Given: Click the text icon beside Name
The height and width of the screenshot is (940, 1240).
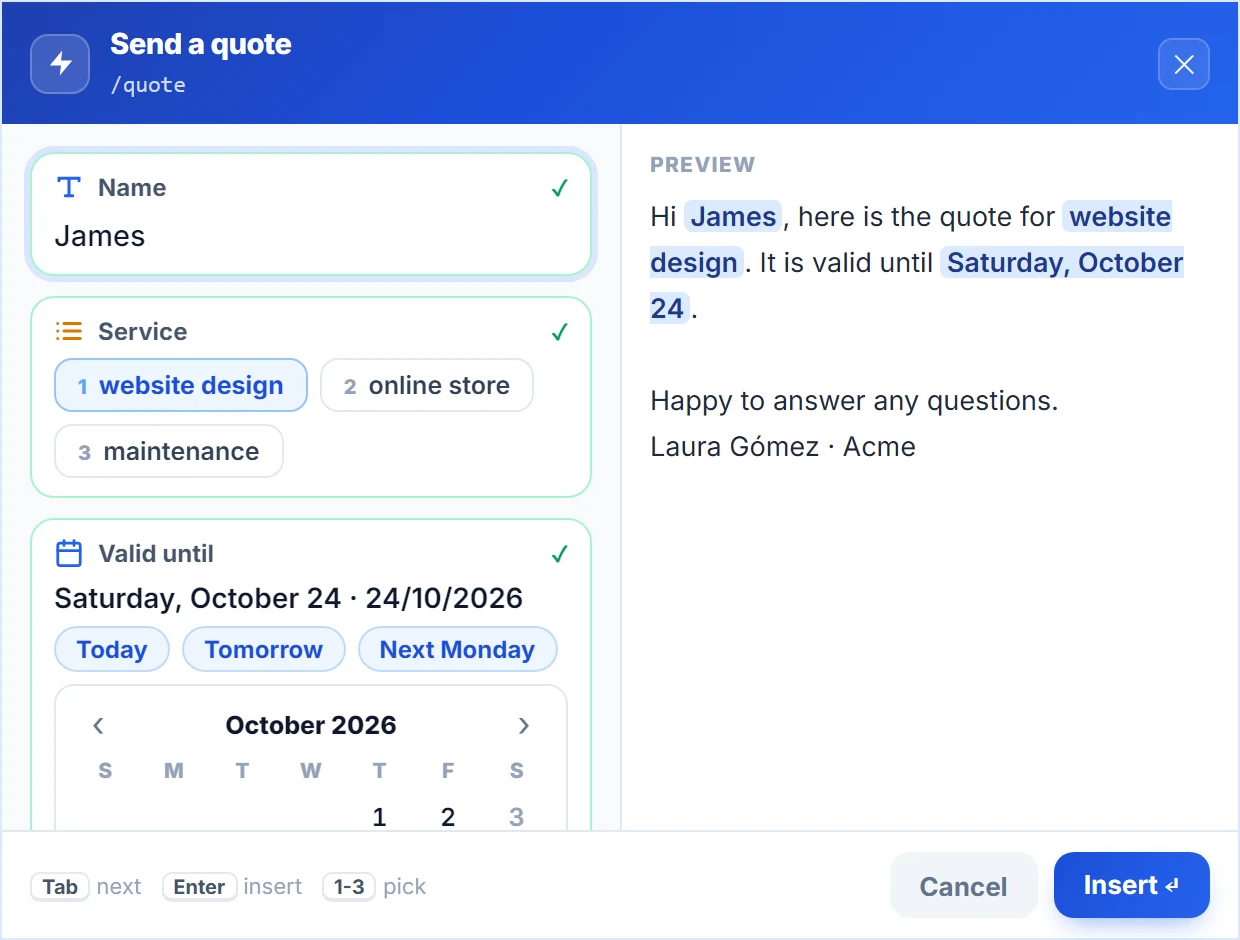Looking at the screenshot, I should (68, 187).
